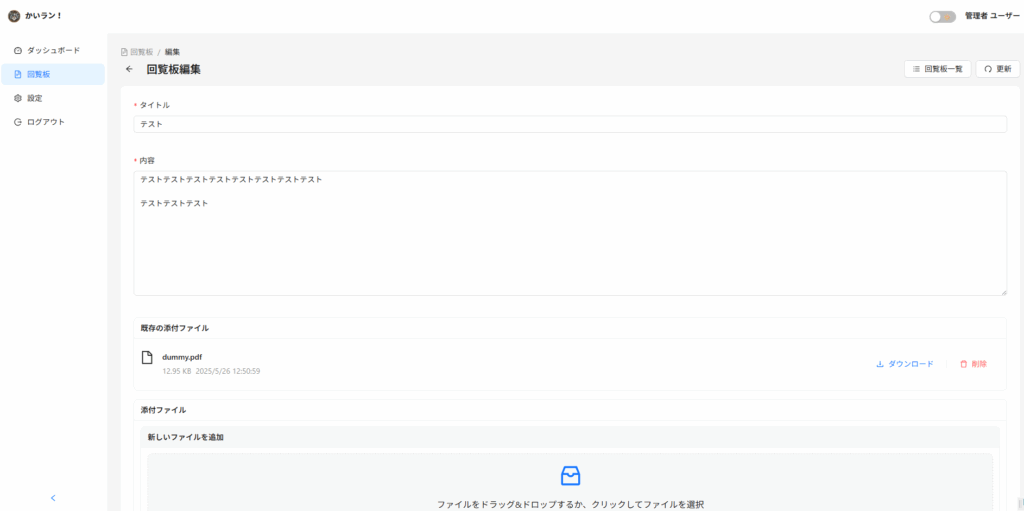Click the 新しいファイルを追加 header
The width and height of the screenshot is (1024, 511).
coord(570,437)
